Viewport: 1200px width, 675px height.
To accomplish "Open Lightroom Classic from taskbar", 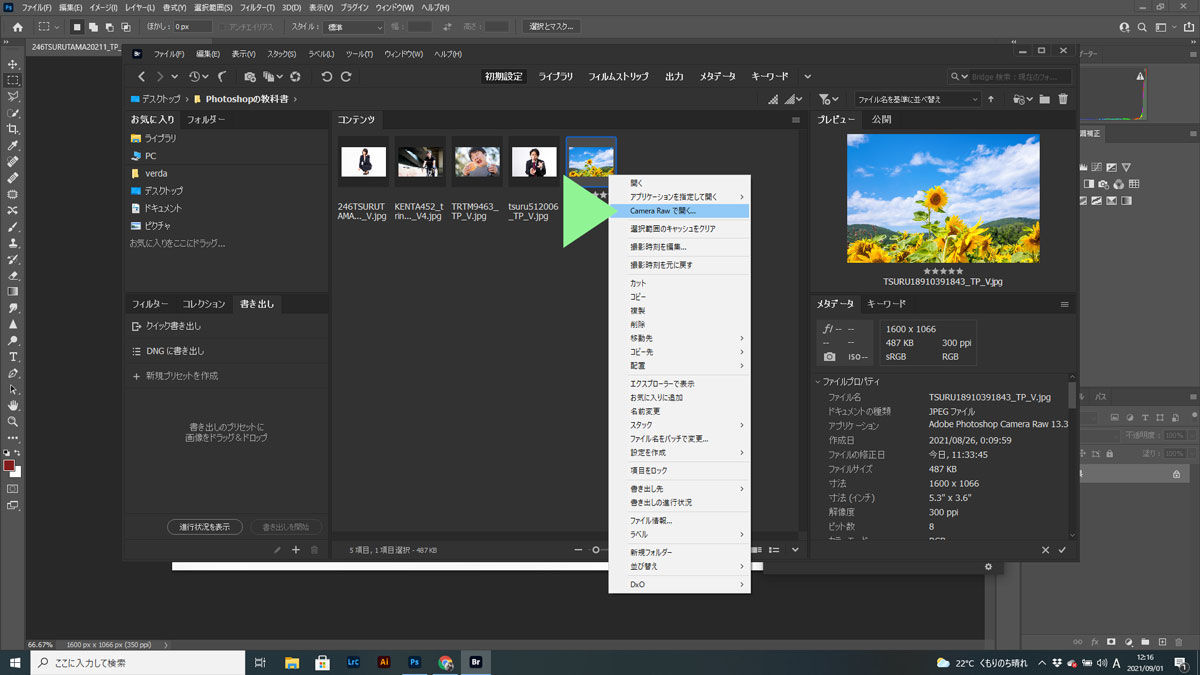I will [x=353, y=662].
